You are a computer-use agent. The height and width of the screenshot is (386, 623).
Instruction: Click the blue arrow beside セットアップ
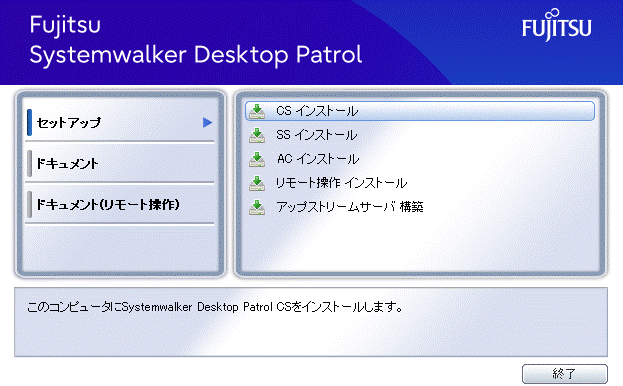[207, 122]
